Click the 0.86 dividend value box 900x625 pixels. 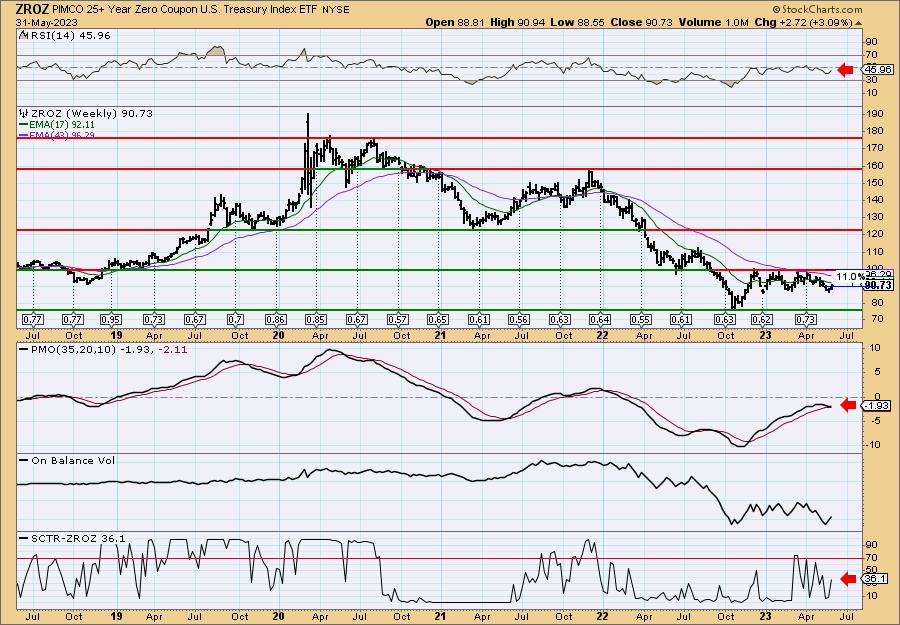[x=277, y=319]
